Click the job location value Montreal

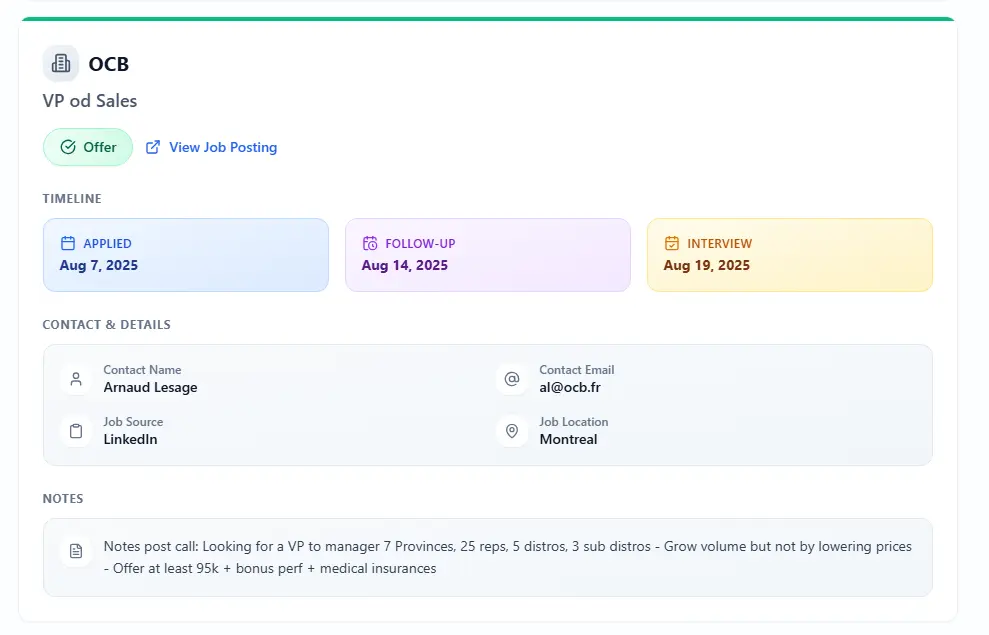568,440
